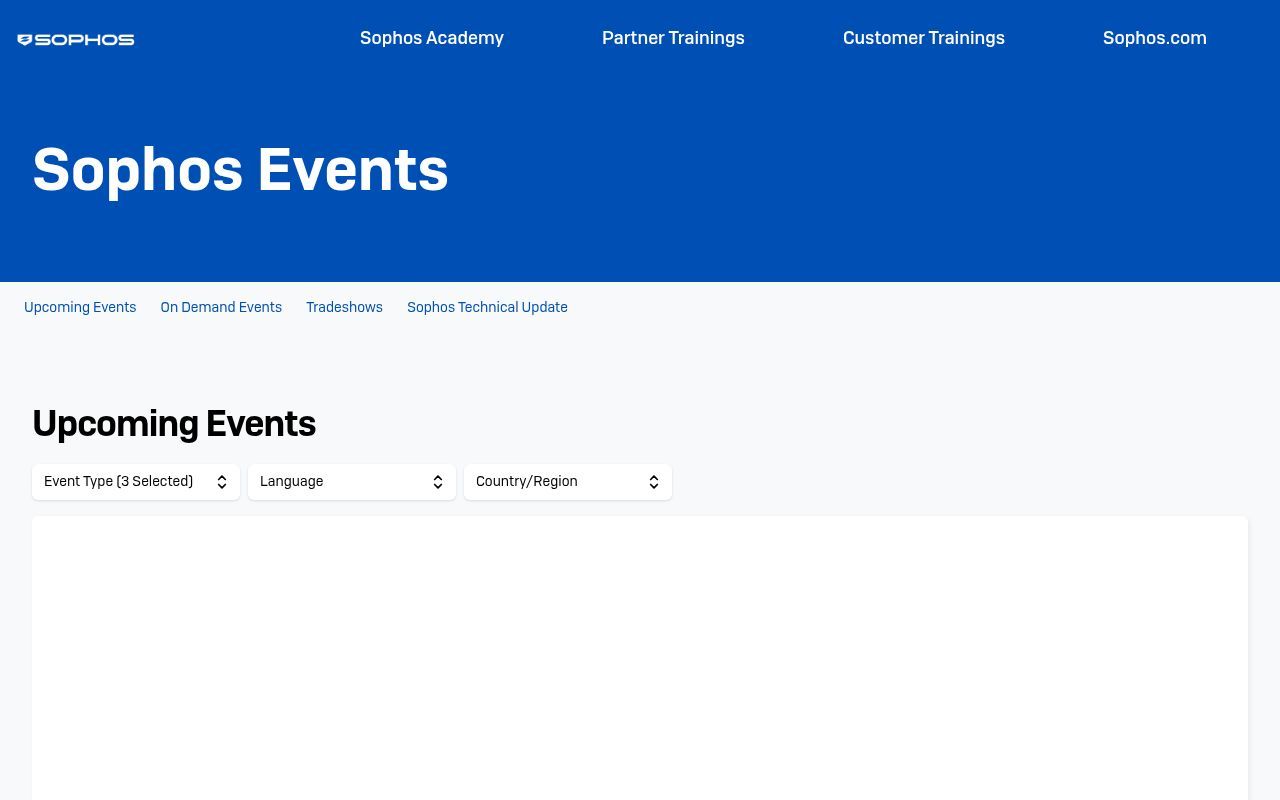Screen dimensions: 1280x800
Task: Open the Language filter dropdown
Action: (352, 482)
